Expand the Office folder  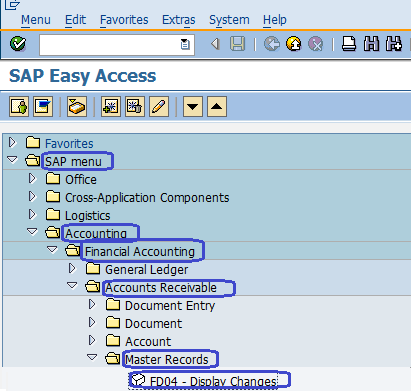pos(32,178)
